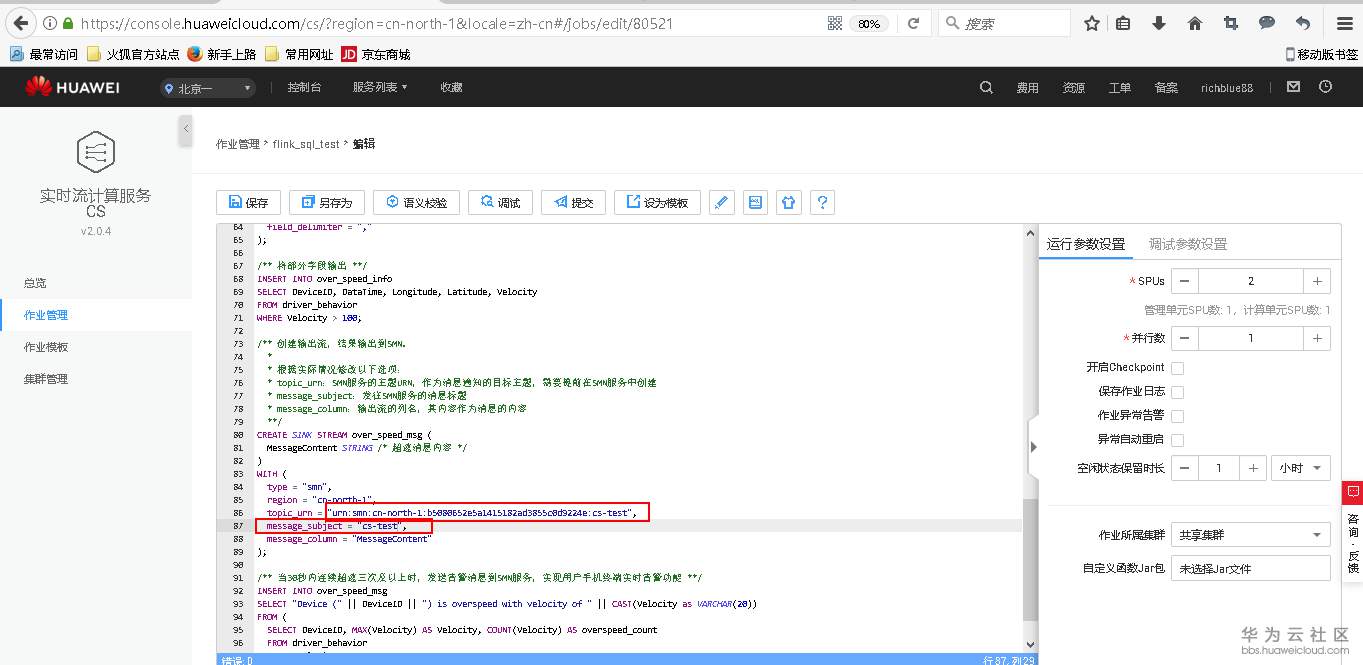Click the search magnifier in the header
Image resolution: width=1363 pixels, height=665 pixels.
click(x=986, y=87)
